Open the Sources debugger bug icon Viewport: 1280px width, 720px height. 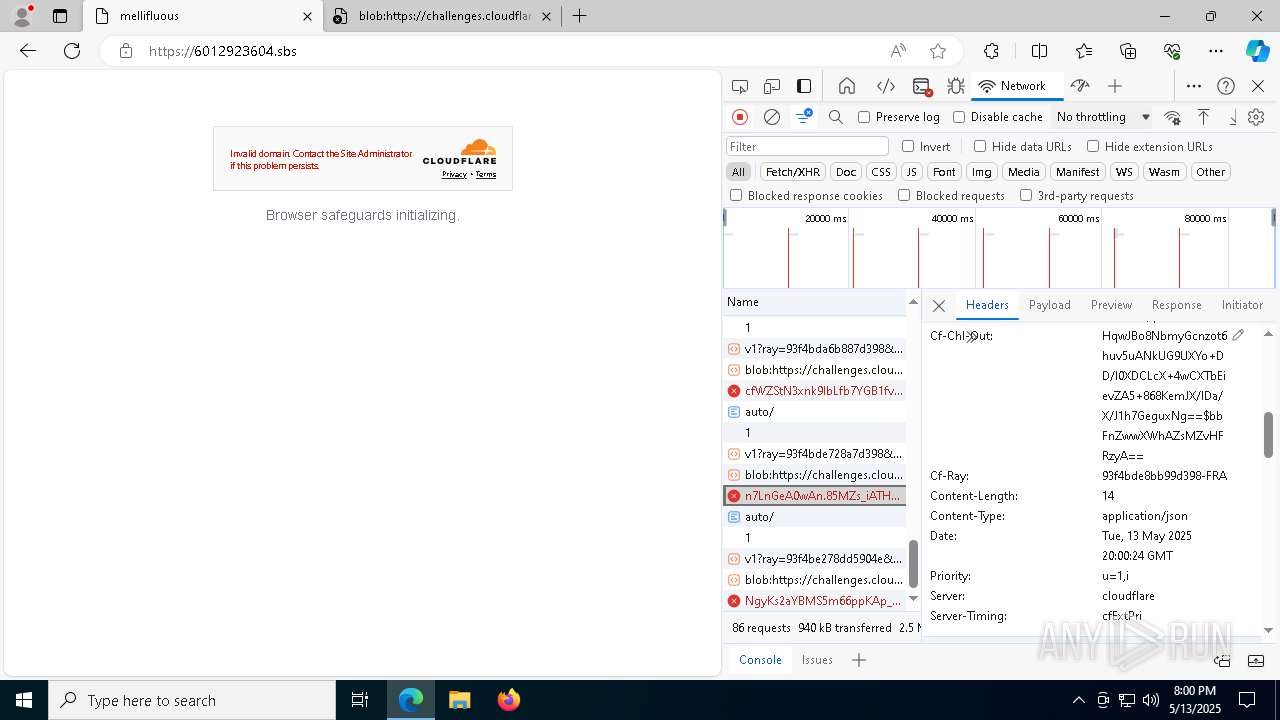[x=956, y=86]
